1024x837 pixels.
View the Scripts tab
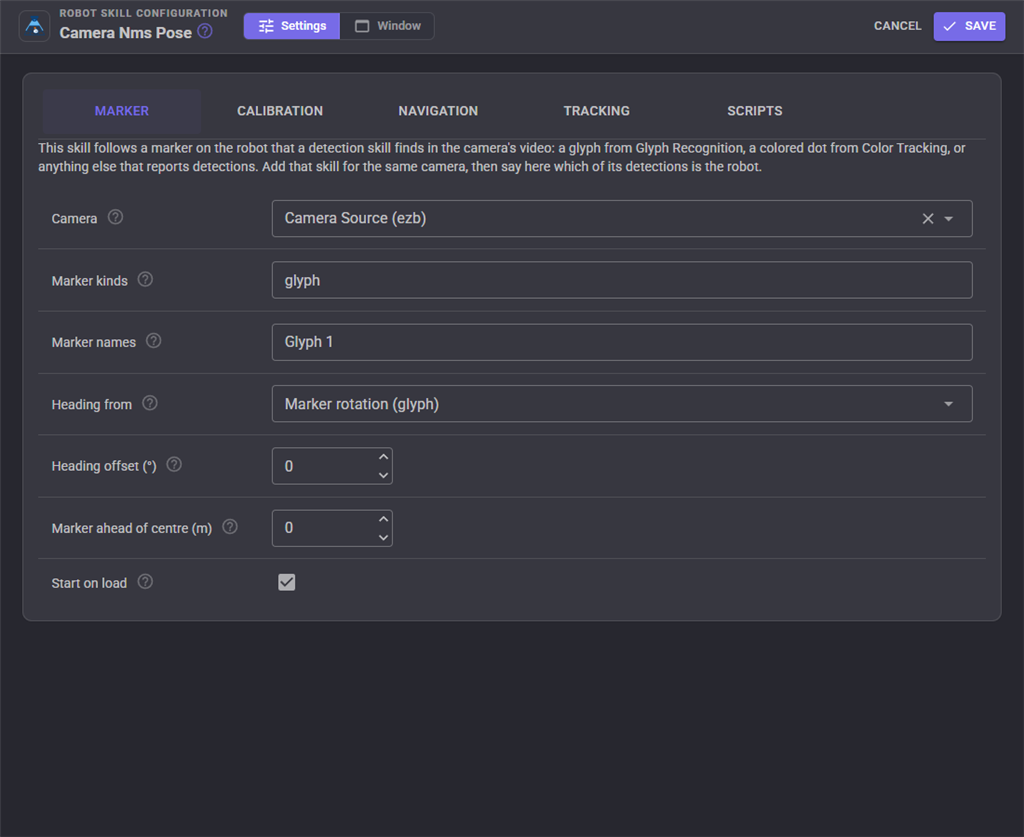[x=755, y=111]
